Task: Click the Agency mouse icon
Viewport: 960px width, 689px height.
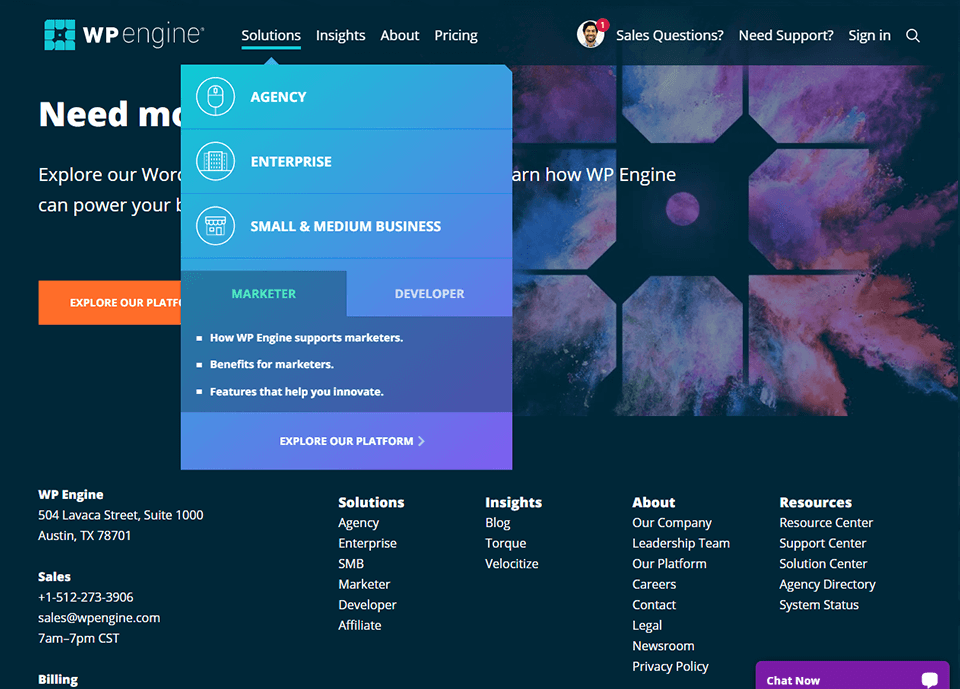Action: click(216, 97)
